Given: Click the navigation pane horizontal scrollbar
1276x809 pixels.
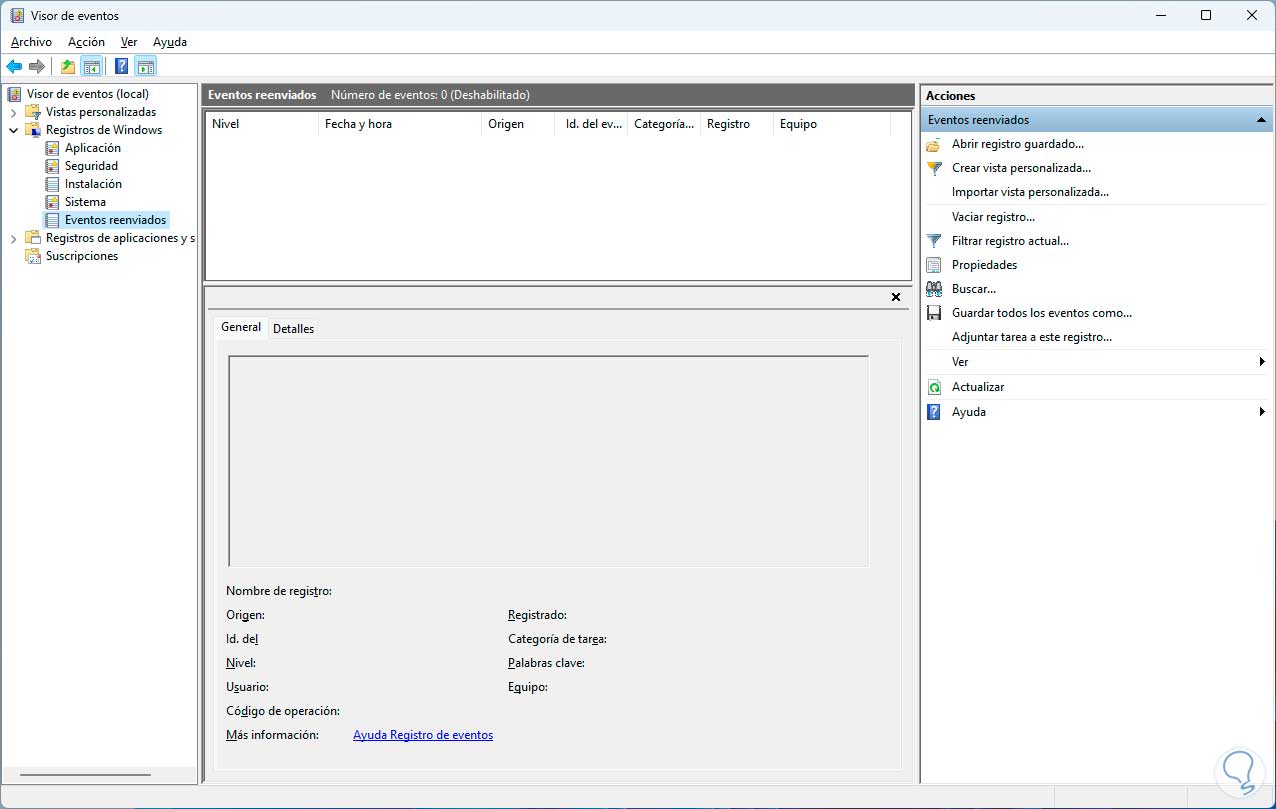Looking at the screenshot, I should point(85,775).
